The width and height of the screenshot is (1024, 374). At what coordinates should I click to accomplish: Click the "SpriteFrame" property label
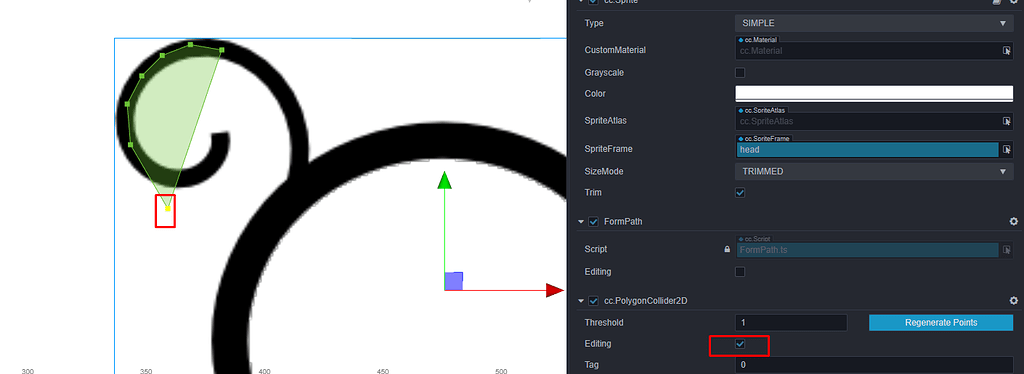[x=609, y=149]
